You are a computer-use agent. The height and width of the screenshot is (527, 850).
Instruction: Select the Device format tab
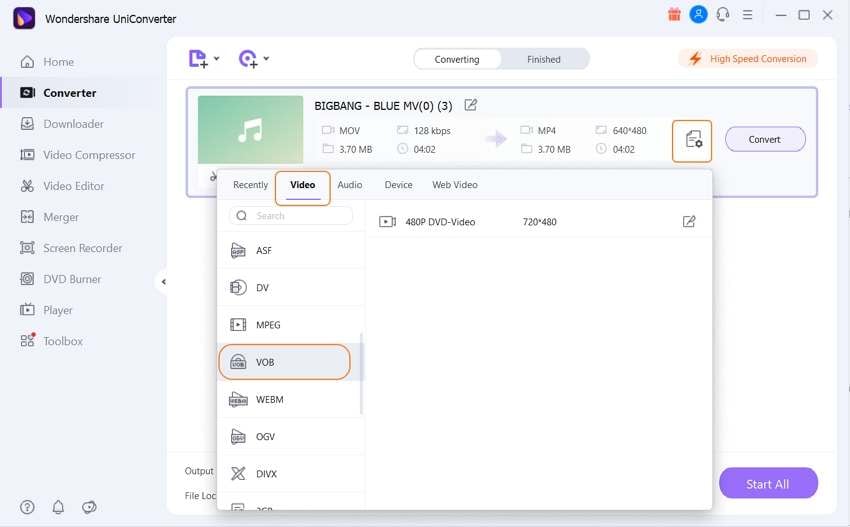tap(398, 185)
